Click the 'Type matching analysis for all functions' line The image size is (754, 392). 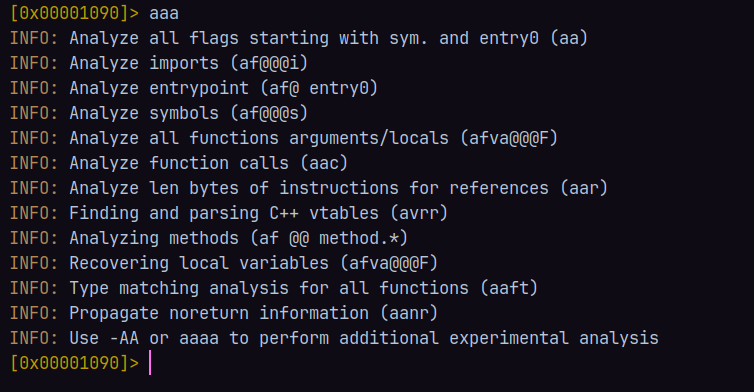point(274,288)
